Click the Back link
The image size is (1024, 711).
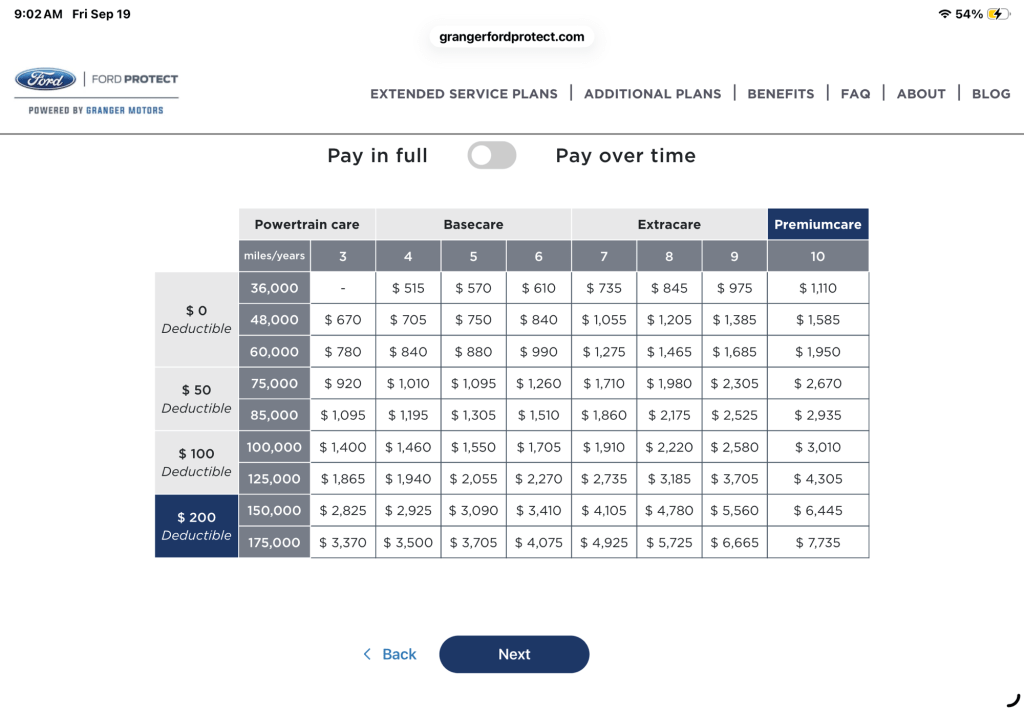pyautogui.click(x=399, y=654)
